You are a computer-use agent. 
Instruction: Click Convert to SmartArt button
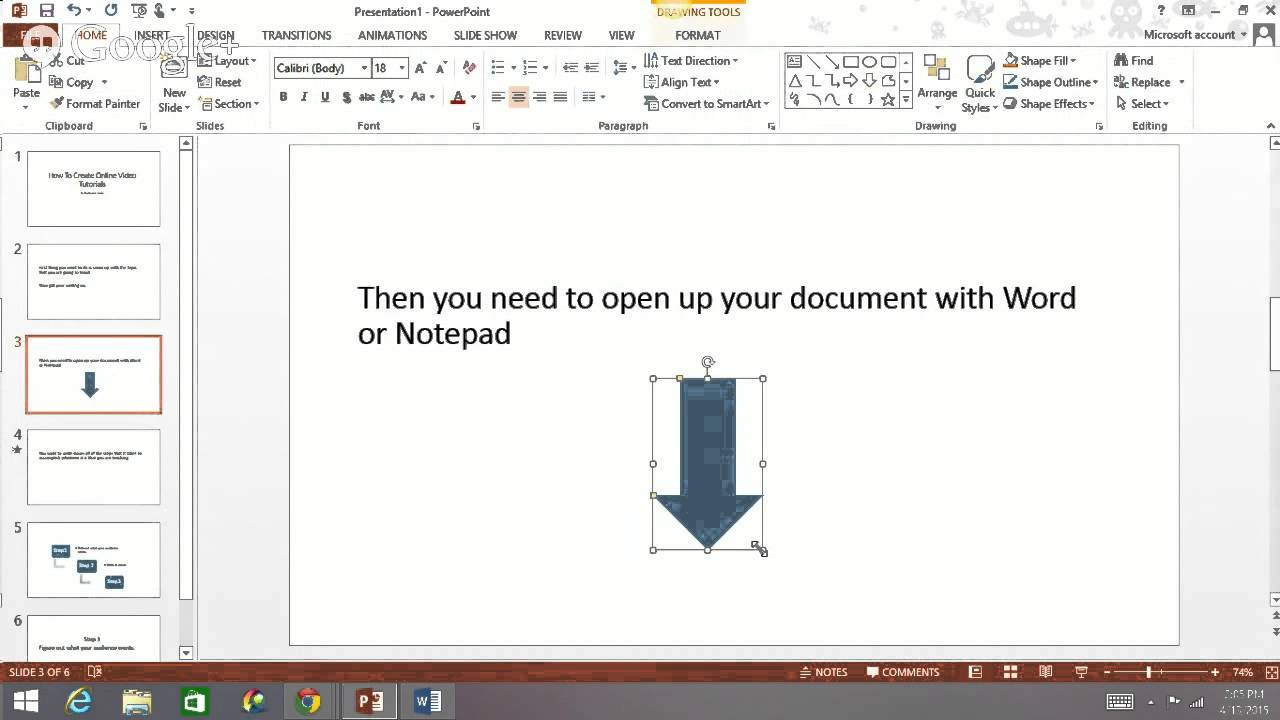point(707,104)
